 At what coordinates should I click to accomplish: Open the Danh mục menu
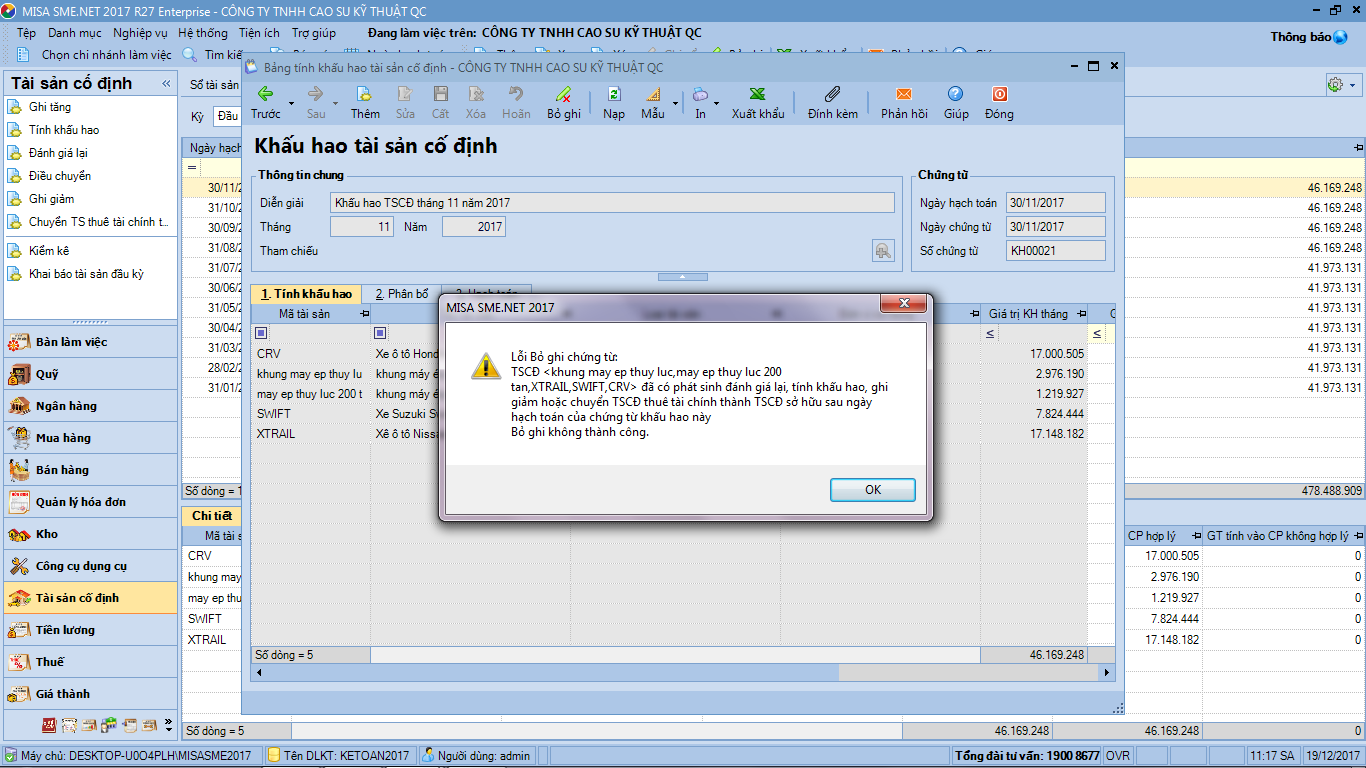[x=75, y=33]
